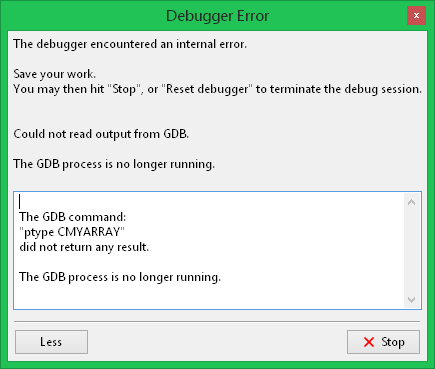This screenshot has height=369, width=435.
Task: Click last line in details box about GDB process
Action: click(x=120, y=277)
